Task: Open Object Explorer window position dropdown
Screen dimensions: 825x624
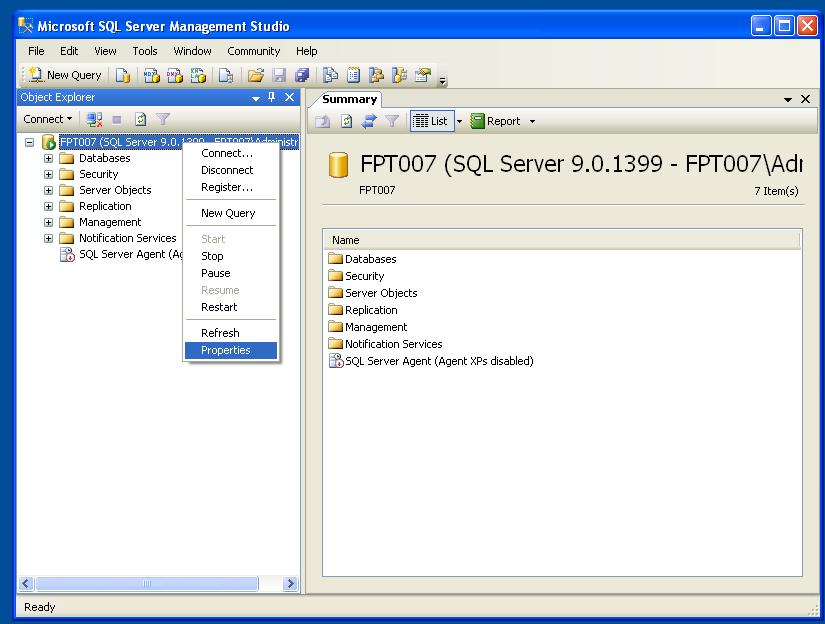Action: point(256,98)
